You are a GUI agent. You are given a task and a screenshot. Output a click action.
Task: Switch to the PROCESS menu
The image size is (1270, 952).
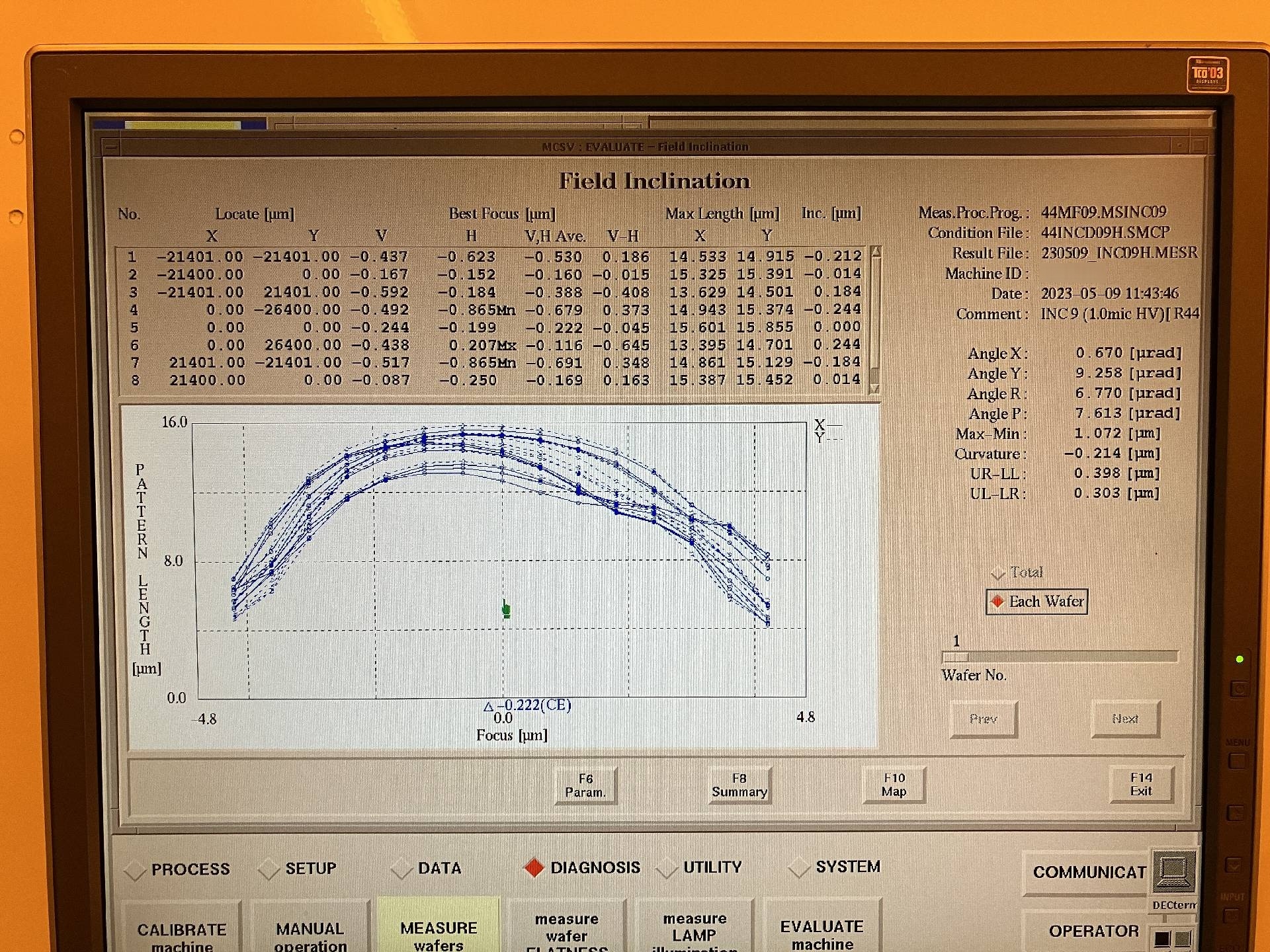point(177,869)
